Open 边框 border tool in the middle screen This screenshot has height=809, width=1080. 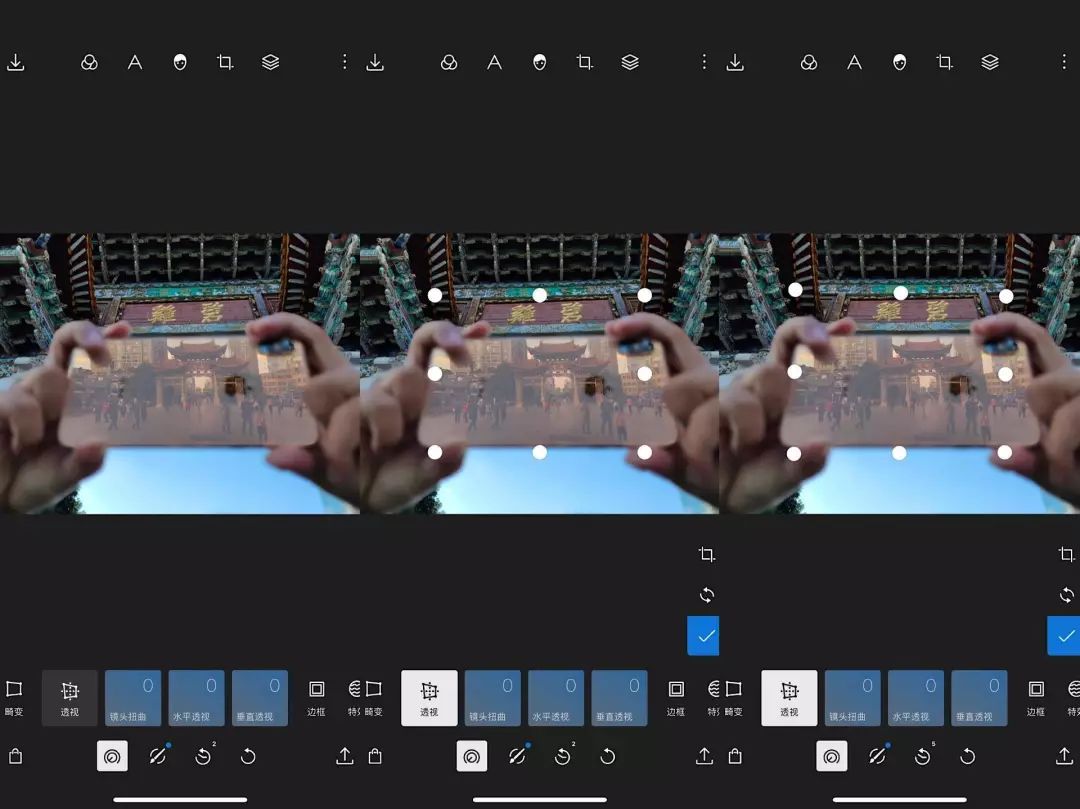coord(676,698)
